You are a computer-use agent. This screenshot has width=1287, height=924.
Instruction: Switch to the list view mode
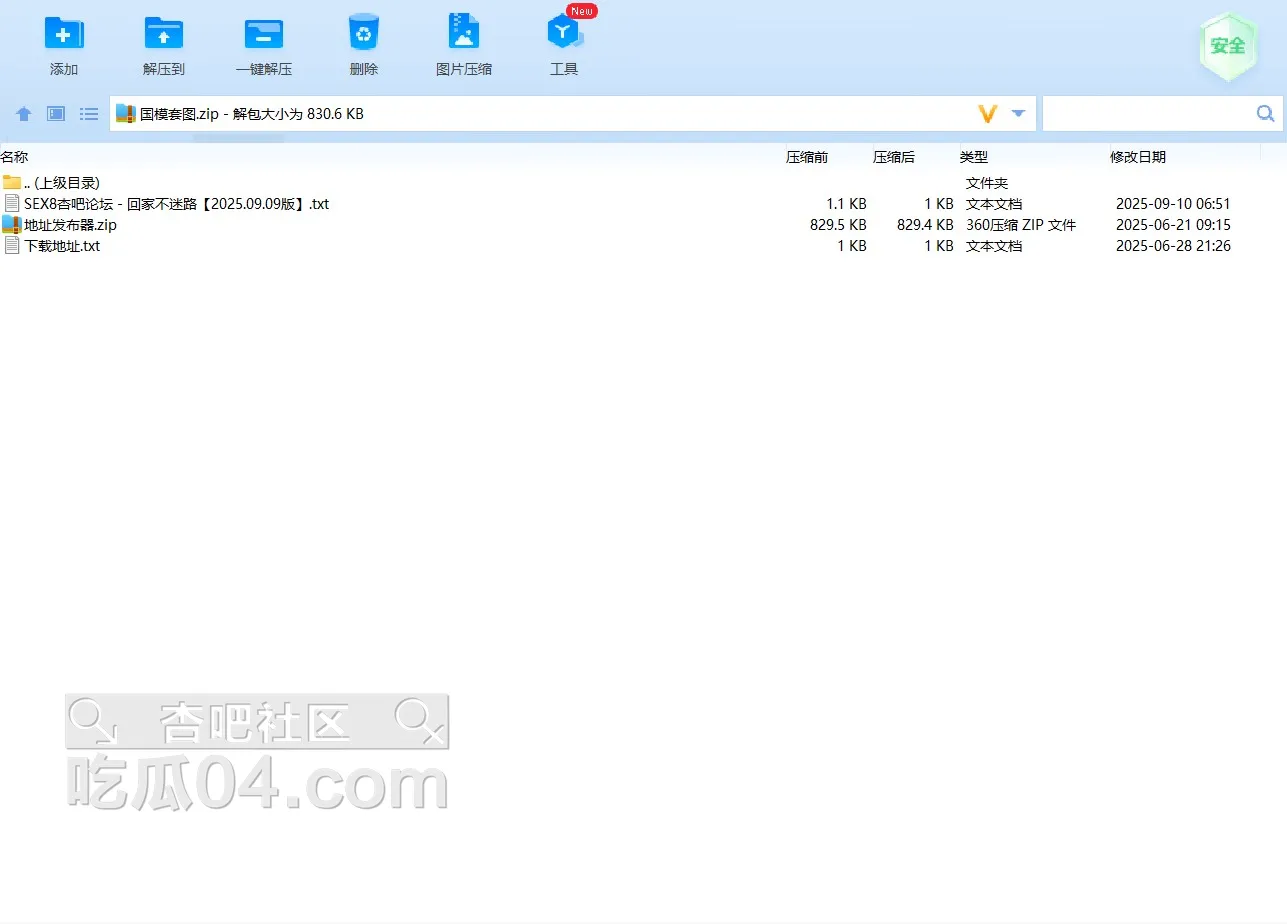click(89, 114)
